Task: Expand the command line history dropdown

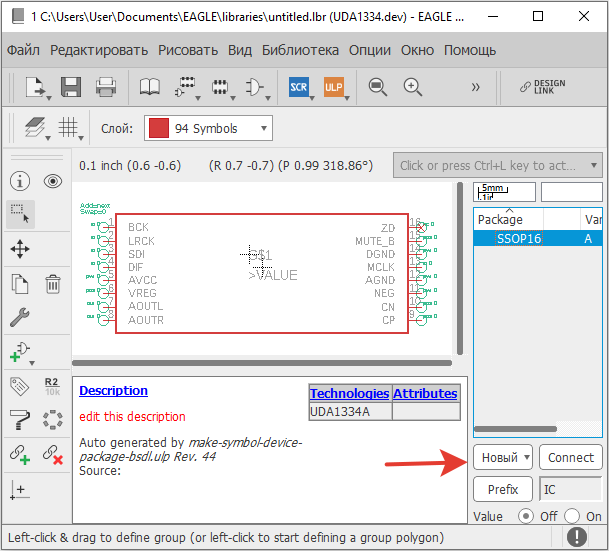Action: [594, 165]
